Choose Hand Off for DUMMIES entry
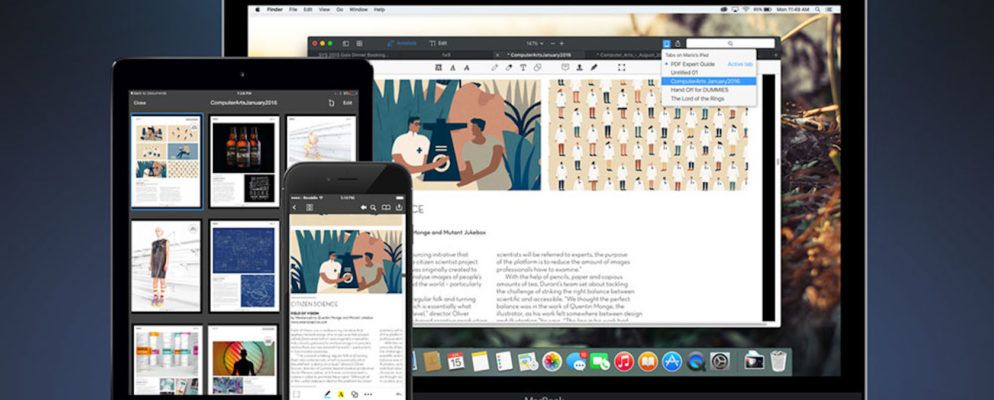 coord(709,90)
